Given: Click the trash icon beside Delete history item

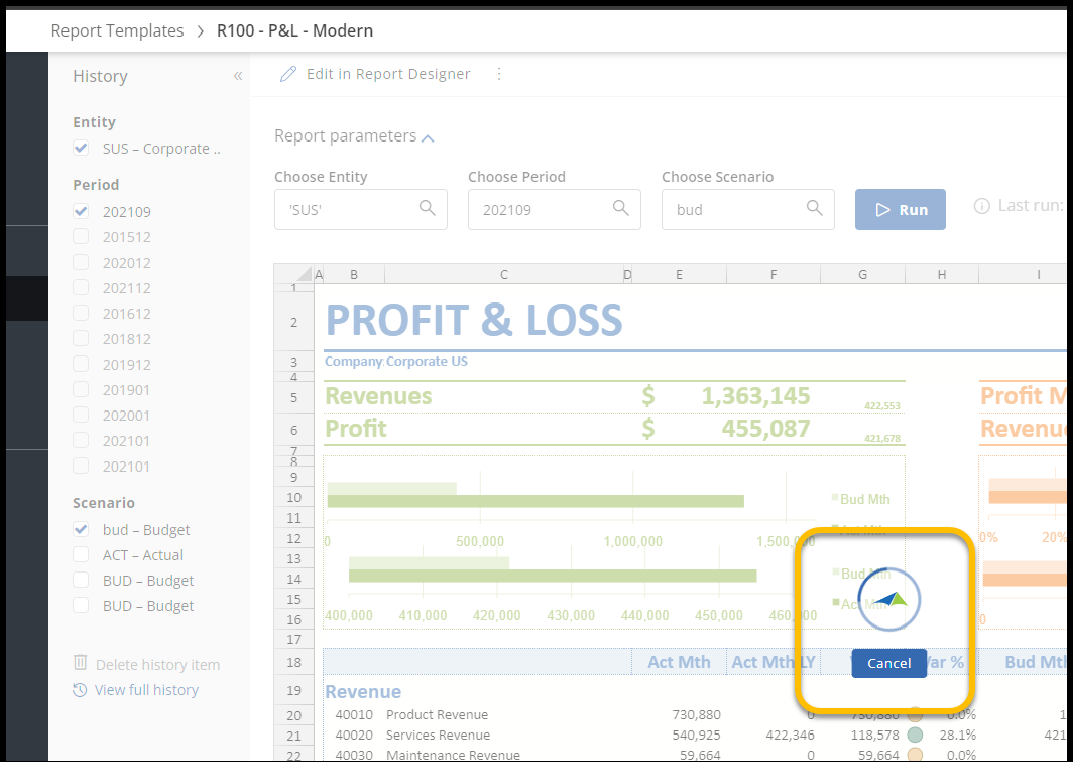Looking at the screenshot, I should (81, 663).
